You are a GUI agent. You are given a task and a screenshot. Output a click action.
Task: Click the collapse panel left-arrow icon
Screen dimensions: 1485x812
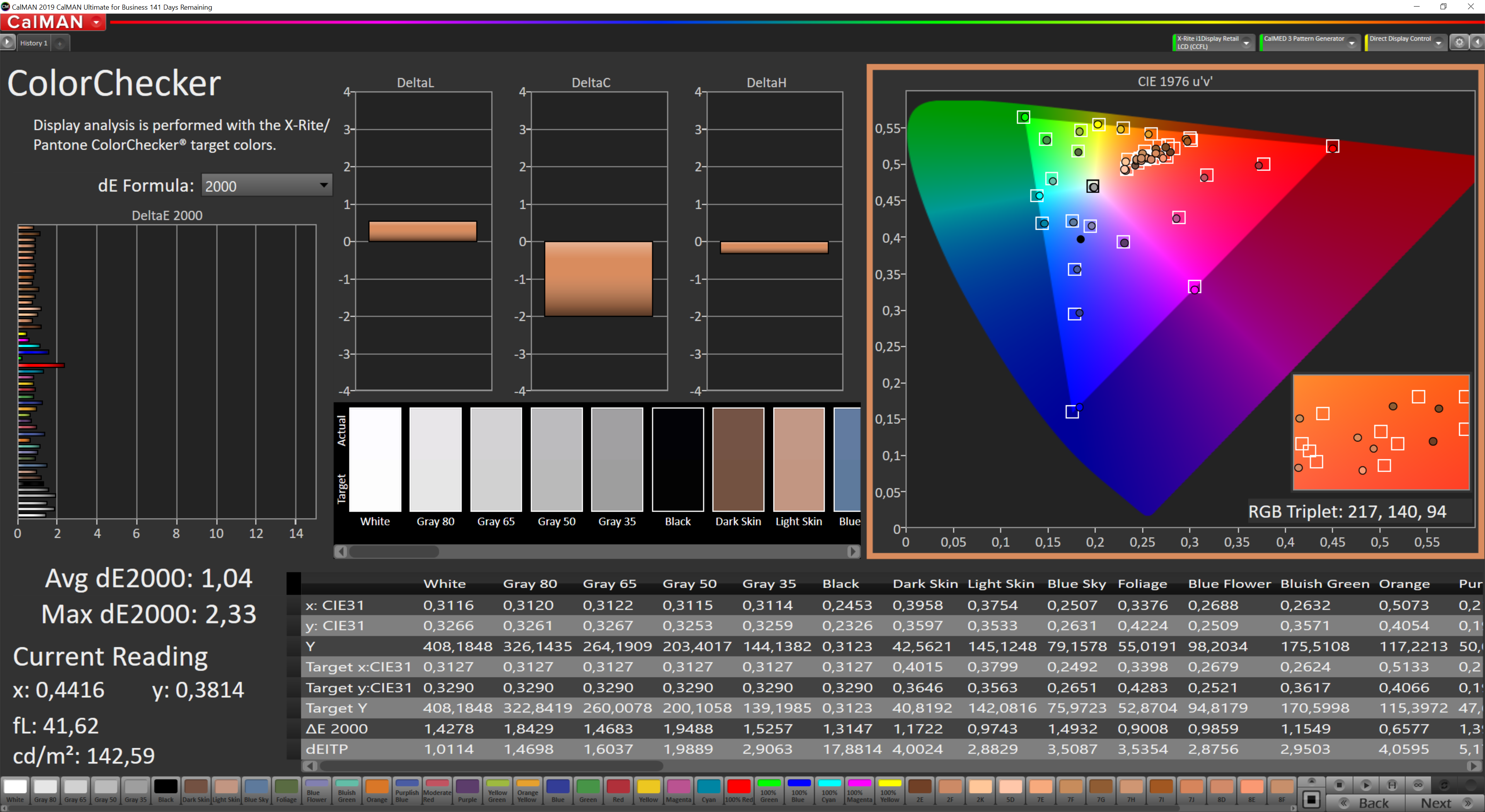tap(1478, 42)
